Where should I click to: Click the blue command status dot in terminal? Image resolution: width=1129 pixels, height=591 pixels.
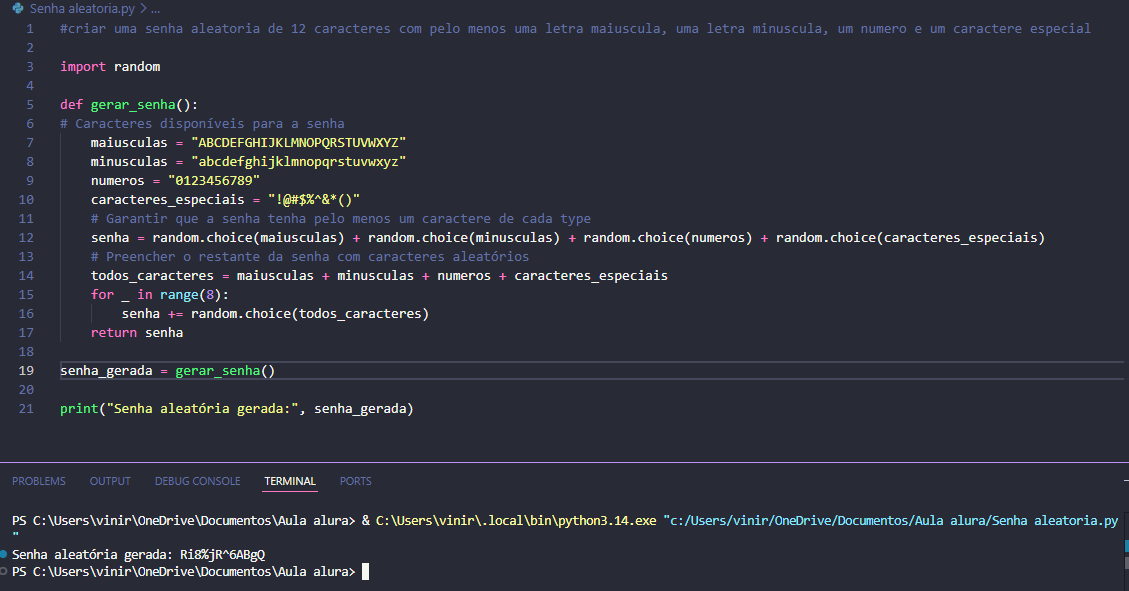pos(5,553)
